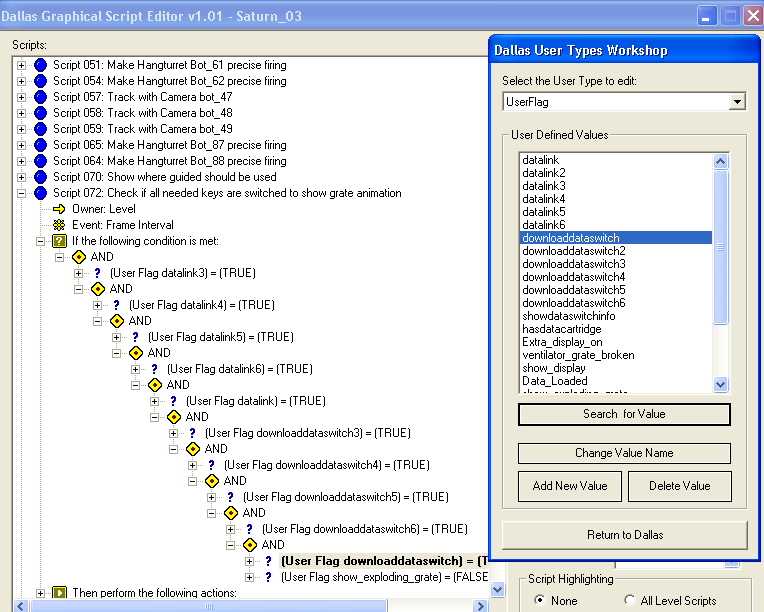Click blue sphere icon of Script 070
Viewport: 764px width, 612px height.
(x=40, y=177)
